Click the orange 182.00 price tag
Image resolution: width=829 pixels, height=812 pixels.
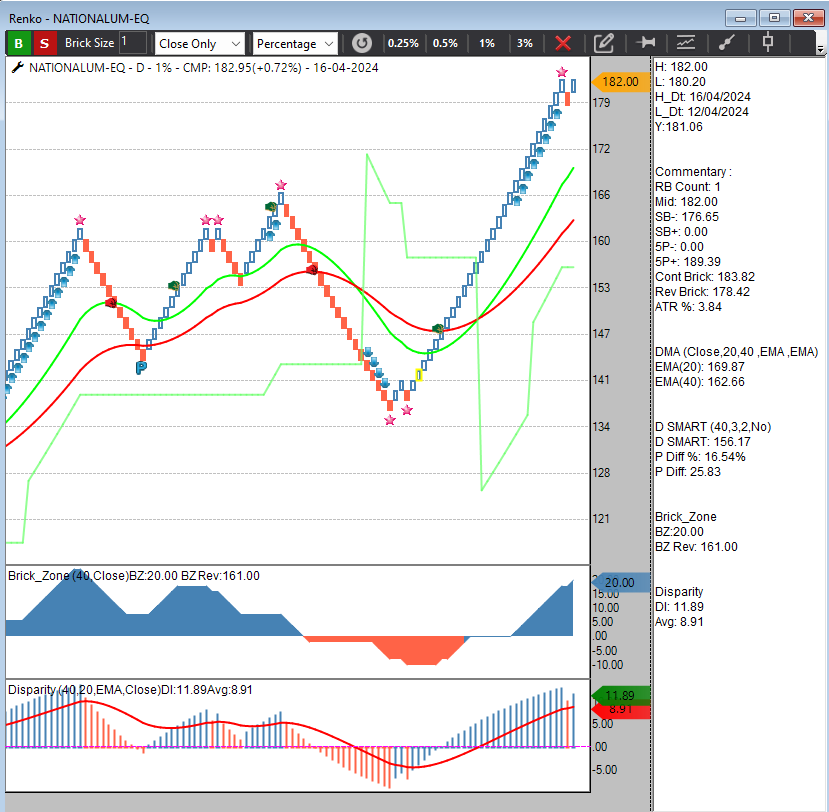(x=620, y=82)
